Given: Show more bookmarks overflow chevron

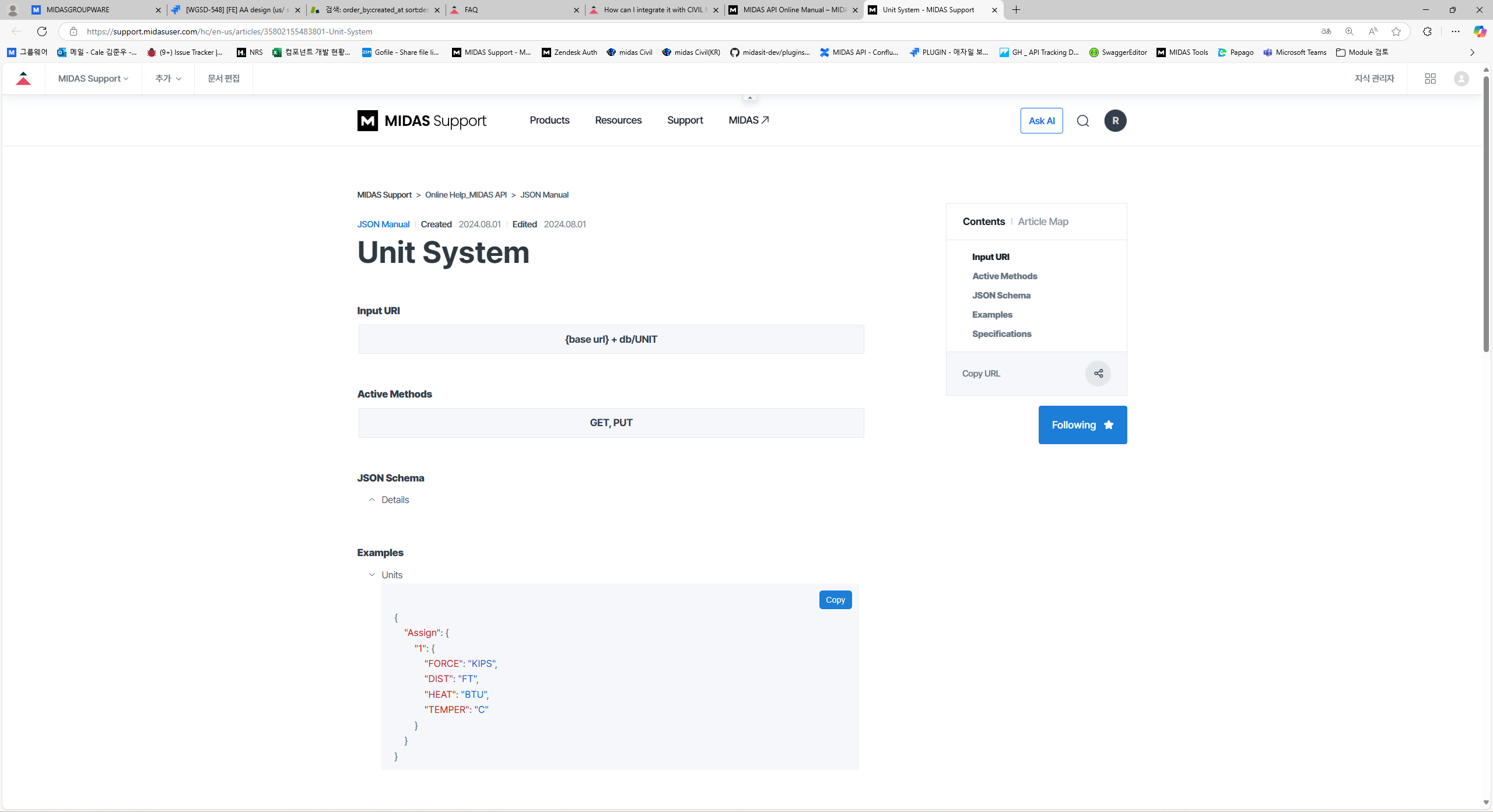Looking at the screenshot, I should (x=1472, y=52).
